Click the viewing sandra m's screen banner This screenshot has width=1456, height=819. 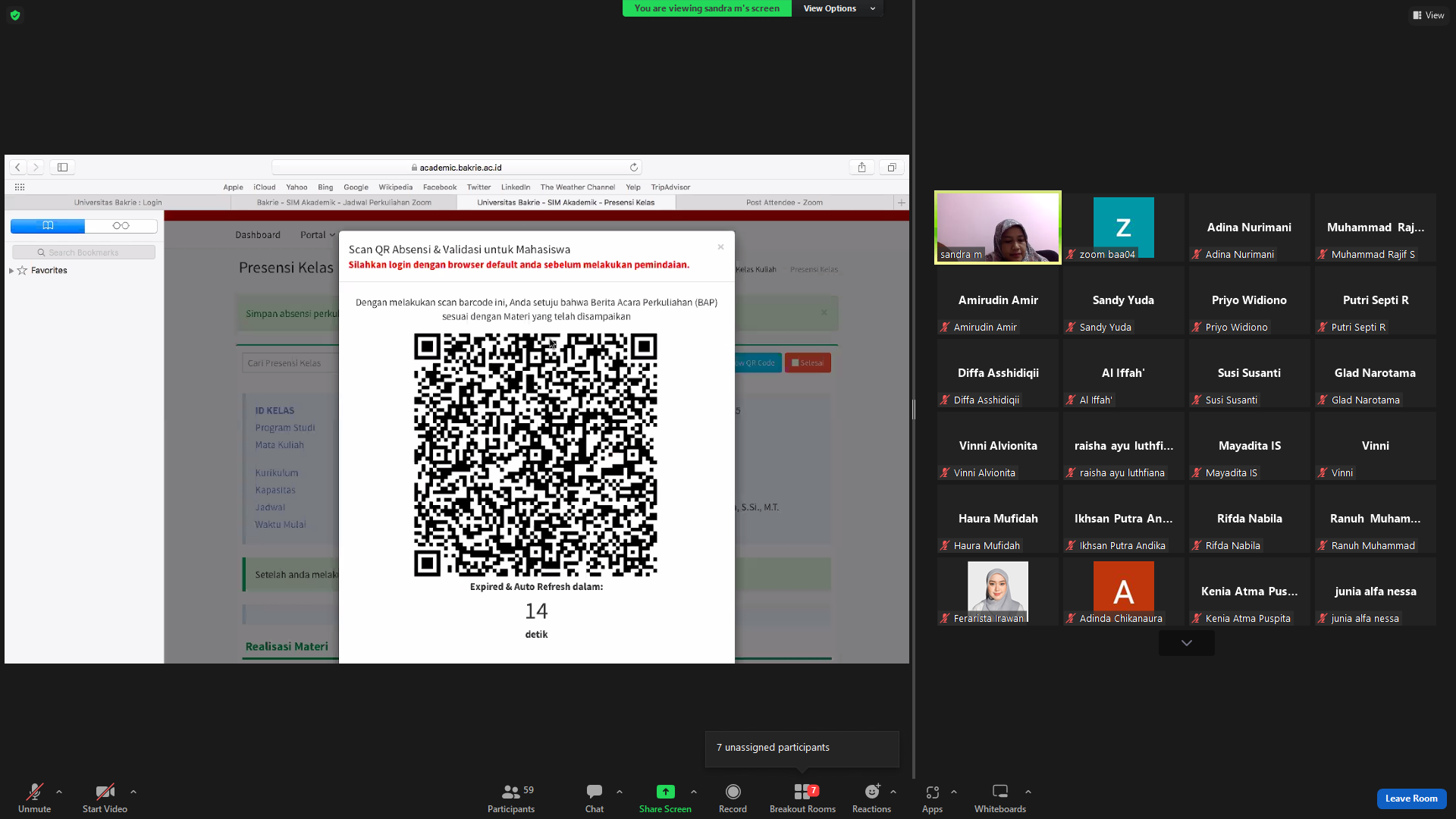[x=707, y=8]
